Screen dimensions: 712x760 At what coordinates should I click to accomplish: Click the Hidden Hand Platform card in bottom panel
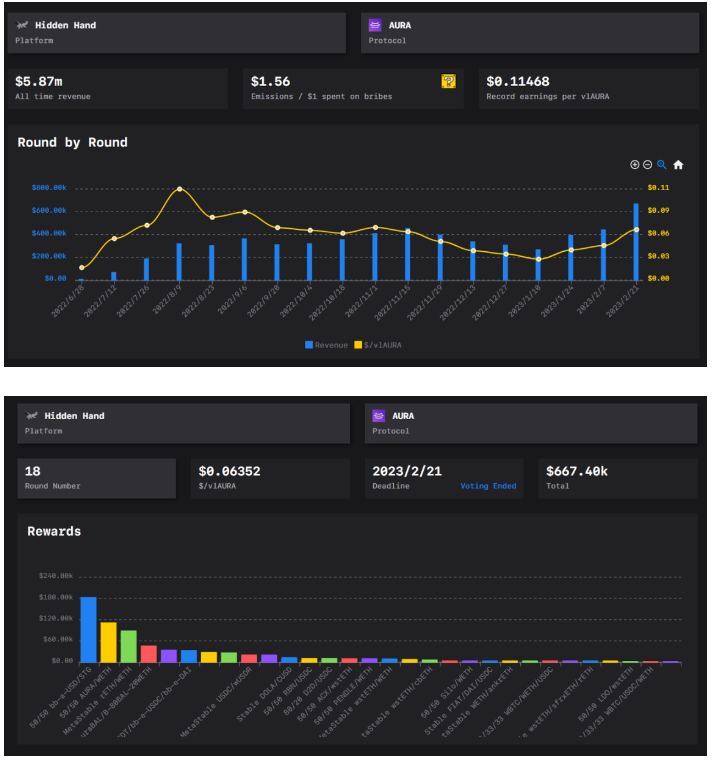tap(184, 423)
